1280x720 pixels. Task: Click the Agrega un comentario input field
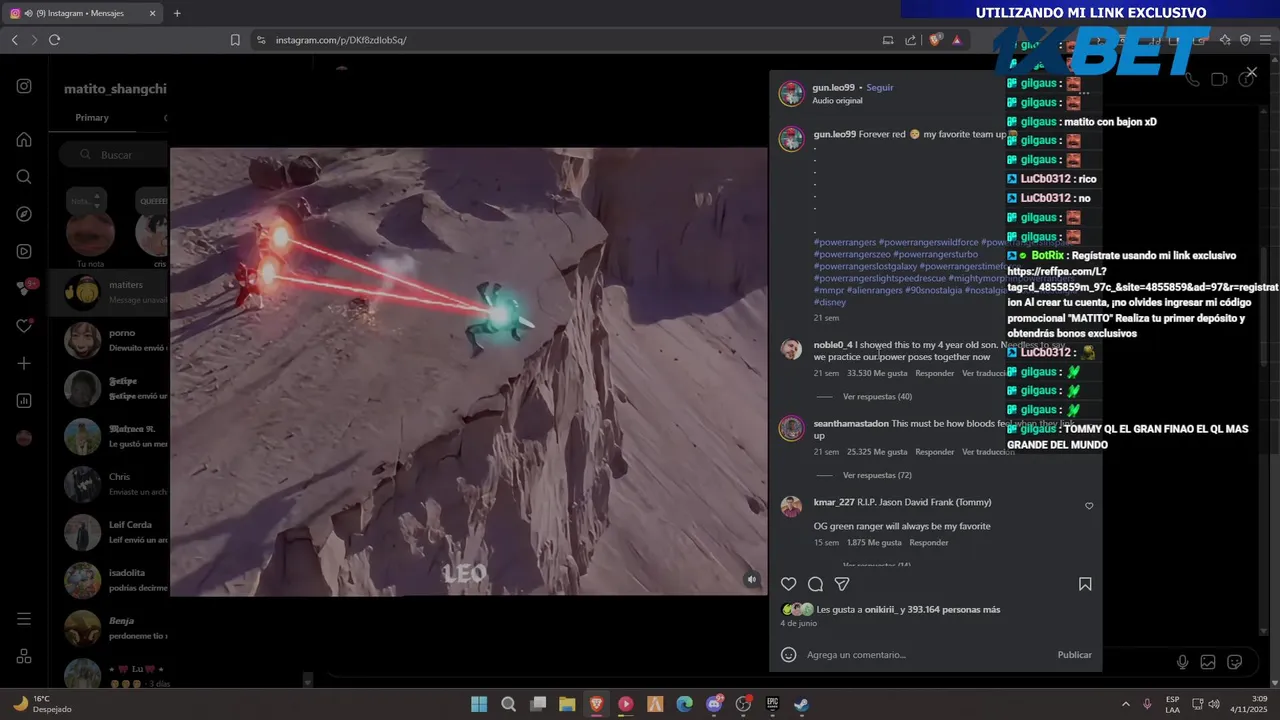point(925,655)
